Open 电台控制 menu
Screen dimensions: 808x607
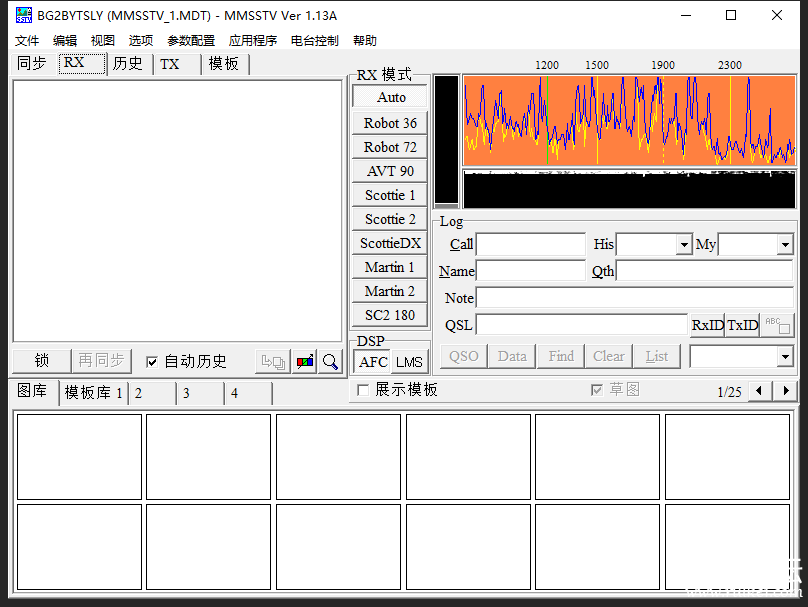[314, 40]
